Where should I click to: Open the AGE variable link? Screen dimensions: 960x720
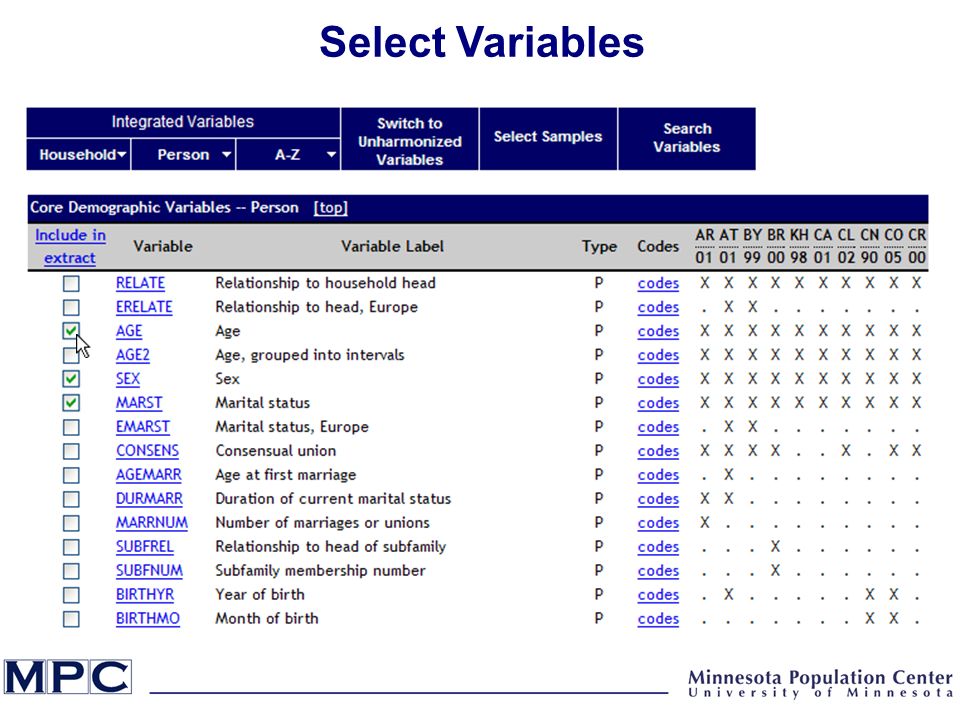pyautogui.click(x=129, y=331)
